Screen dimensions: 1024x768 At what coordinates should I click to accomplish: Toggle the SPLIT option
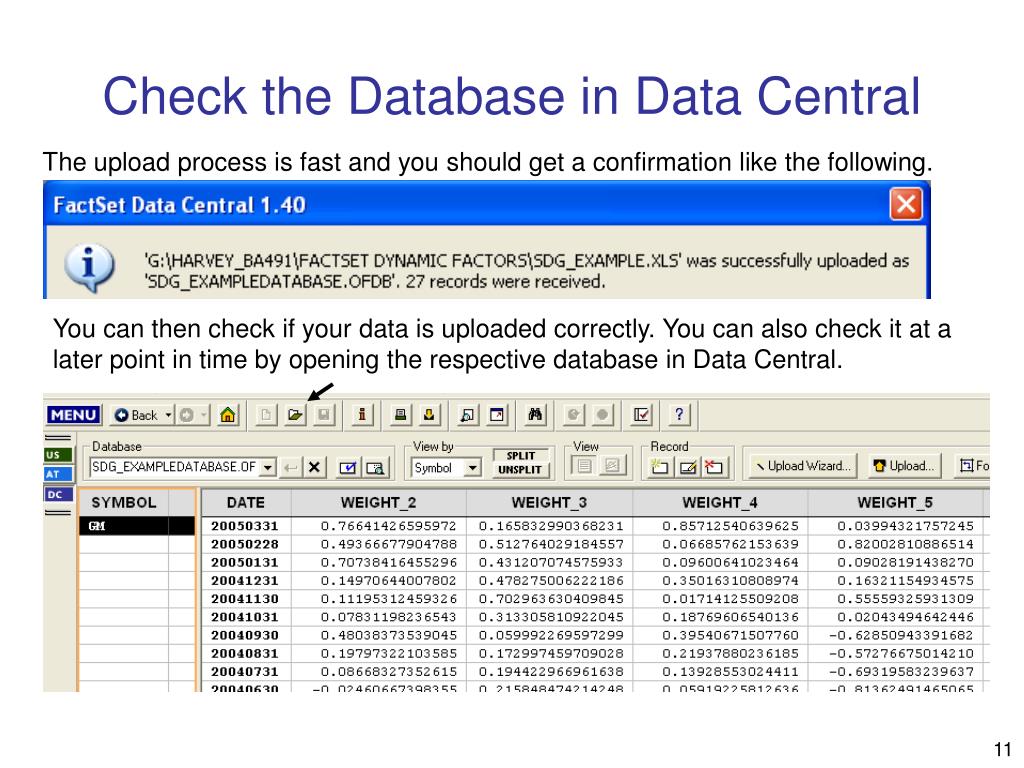520,456
